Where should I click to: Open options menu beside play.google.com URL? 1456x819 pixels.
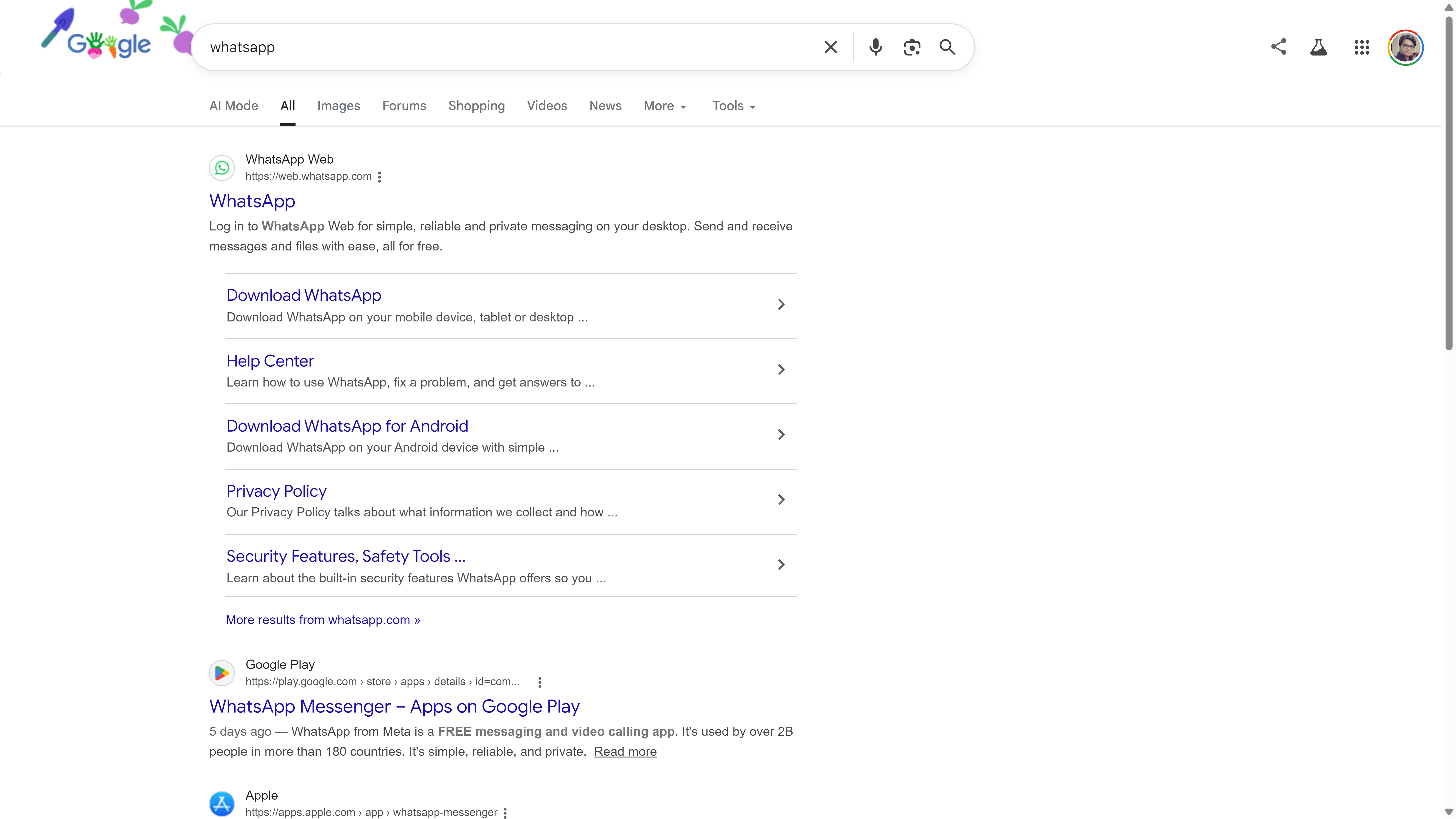tap(540, 682)
